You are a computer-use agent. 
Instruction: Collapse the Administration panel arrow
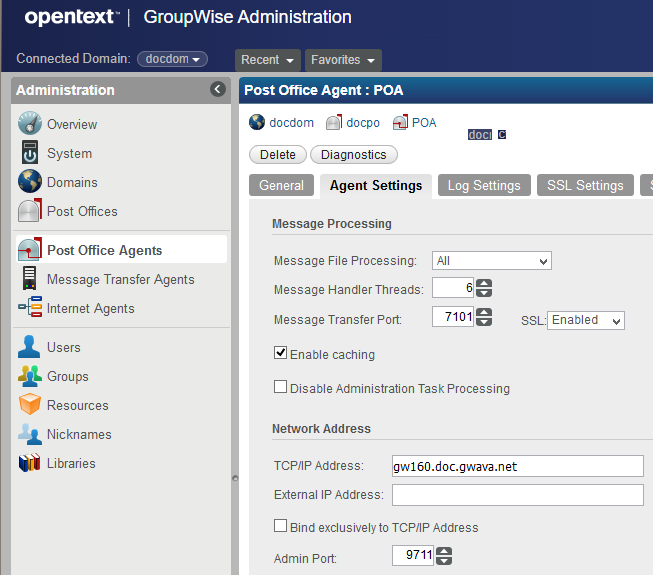(218, 89)
